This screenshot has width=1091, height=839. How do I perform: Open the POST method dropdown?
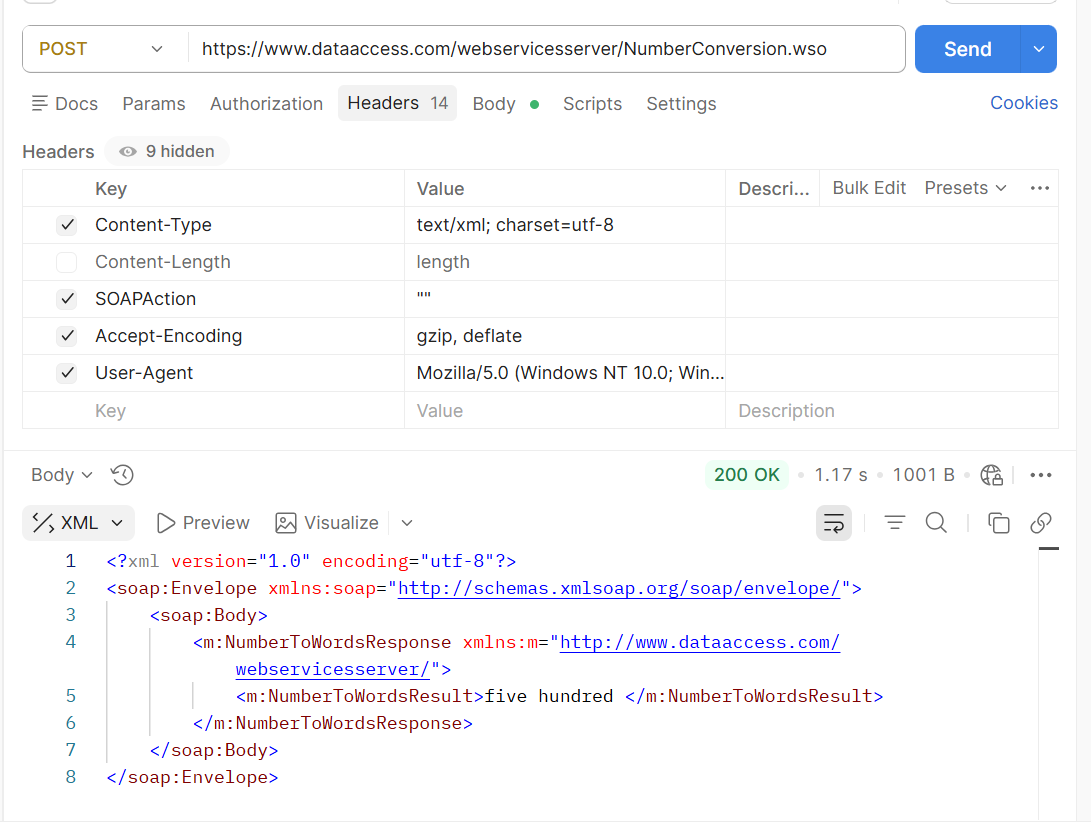(101, 49)
